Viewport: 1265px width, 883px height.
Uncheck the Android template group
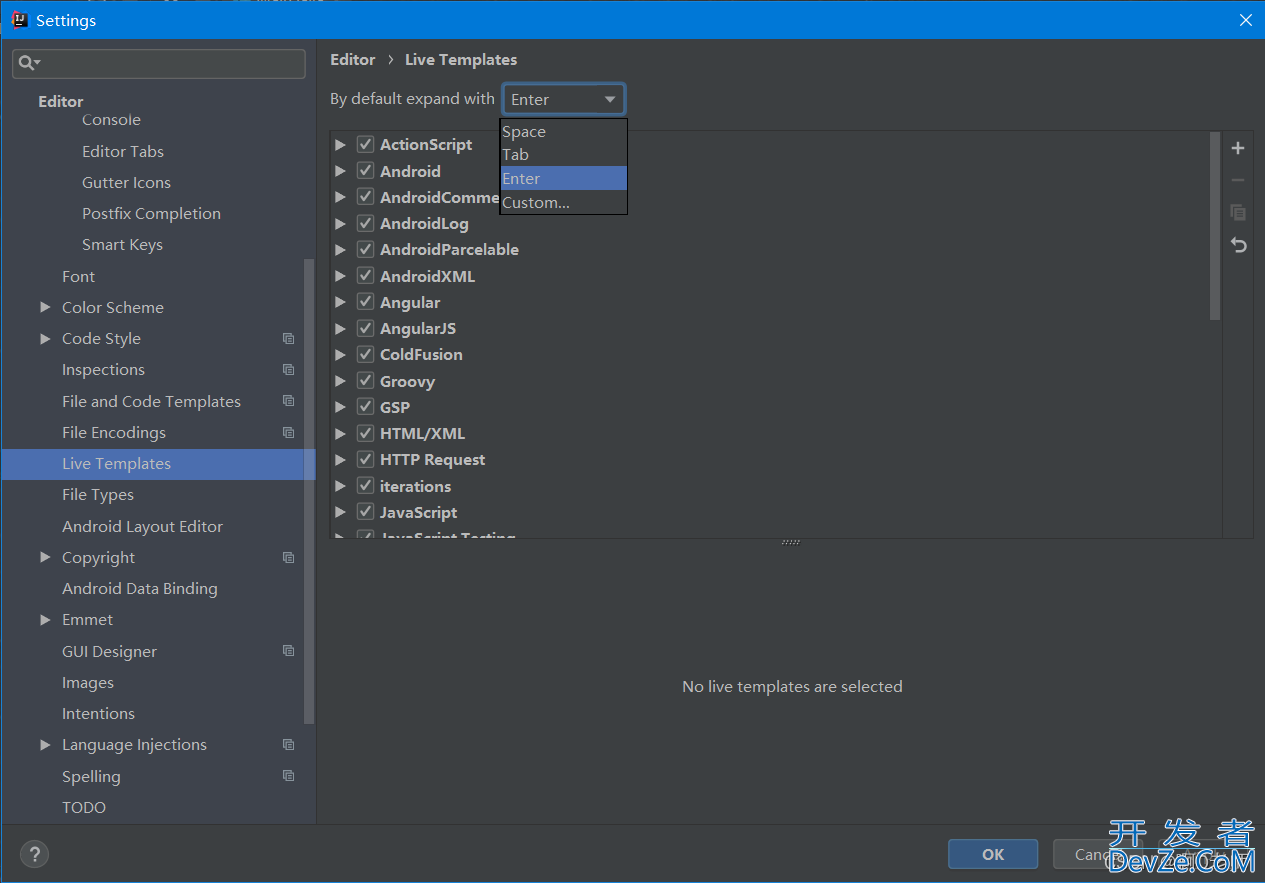point(365,171)
